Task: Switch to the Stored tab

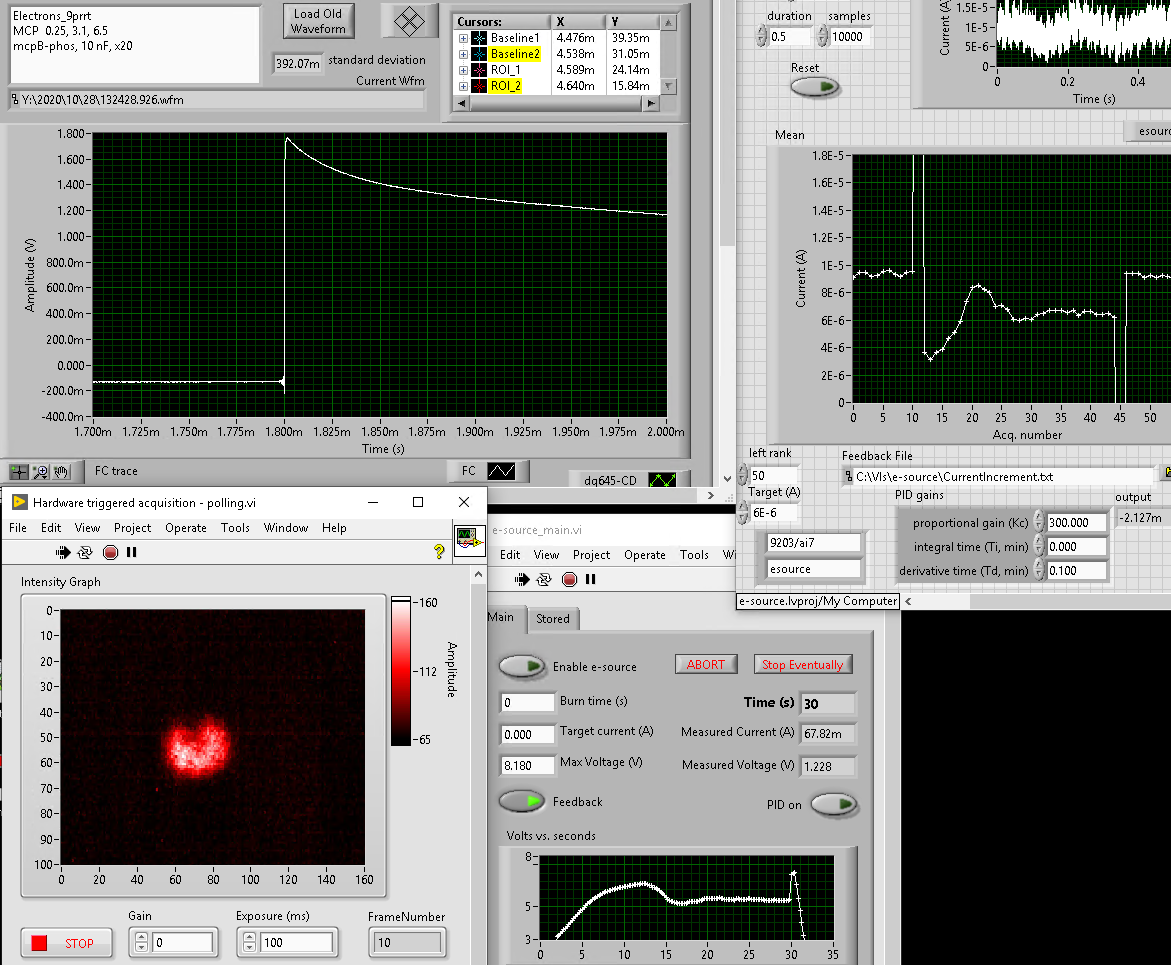Action: (552, 619)
